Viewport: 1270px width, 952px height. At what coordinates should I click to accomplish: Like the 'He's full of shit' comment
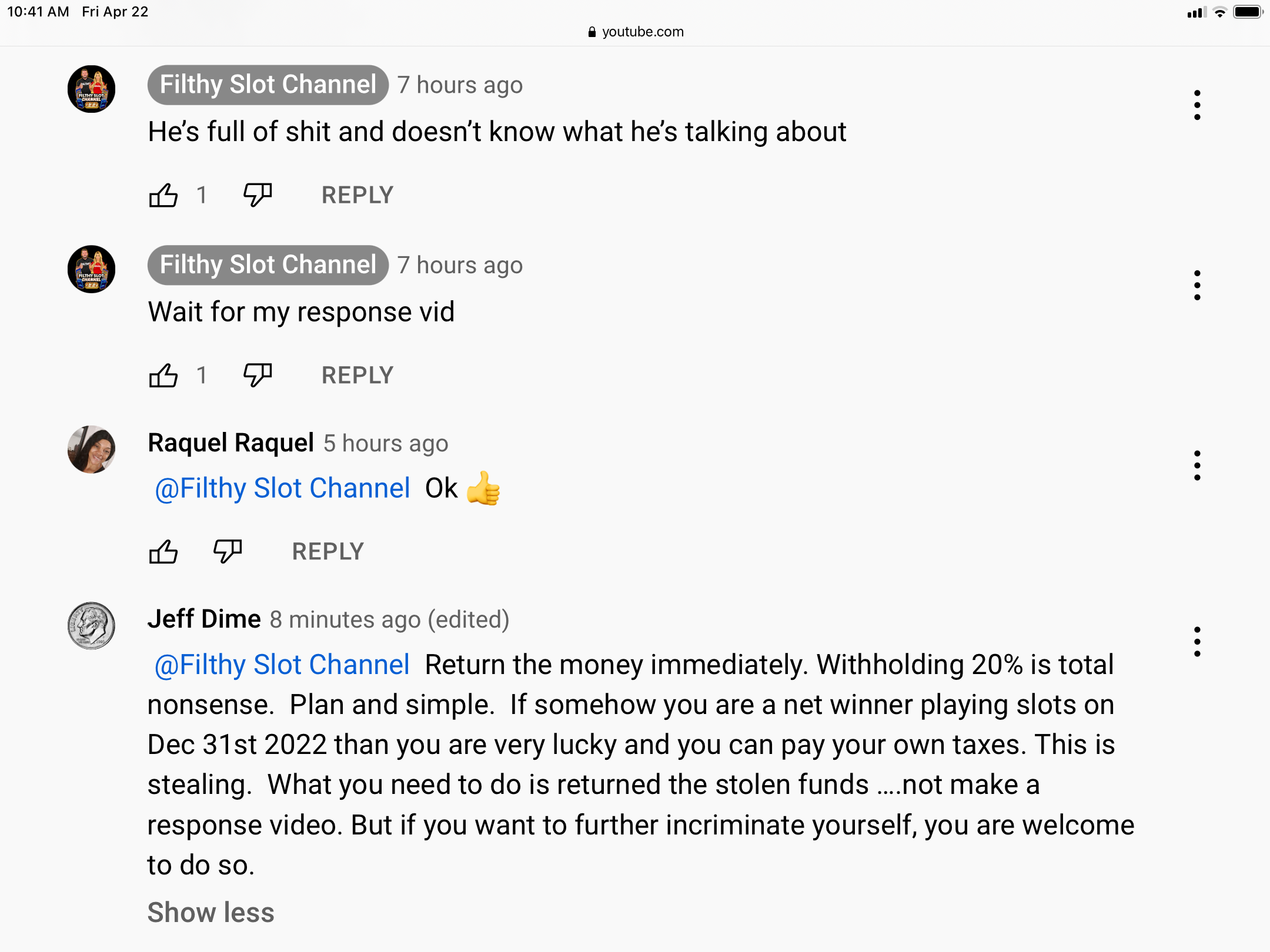pyautogui.click(x=163, y=195)
